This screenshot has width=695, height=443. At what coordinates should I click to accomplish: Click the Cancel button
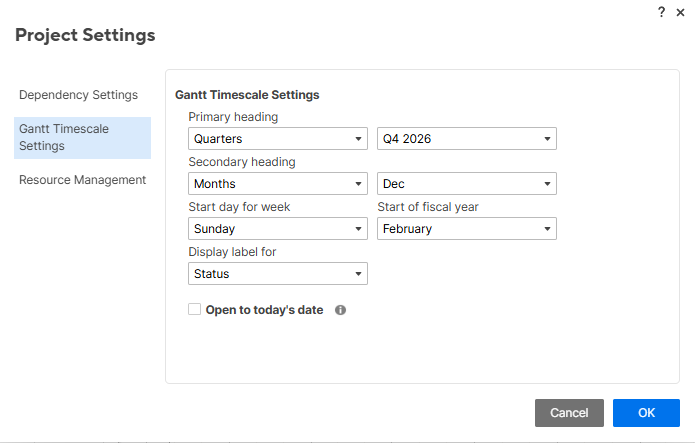(x=569, y=413)
